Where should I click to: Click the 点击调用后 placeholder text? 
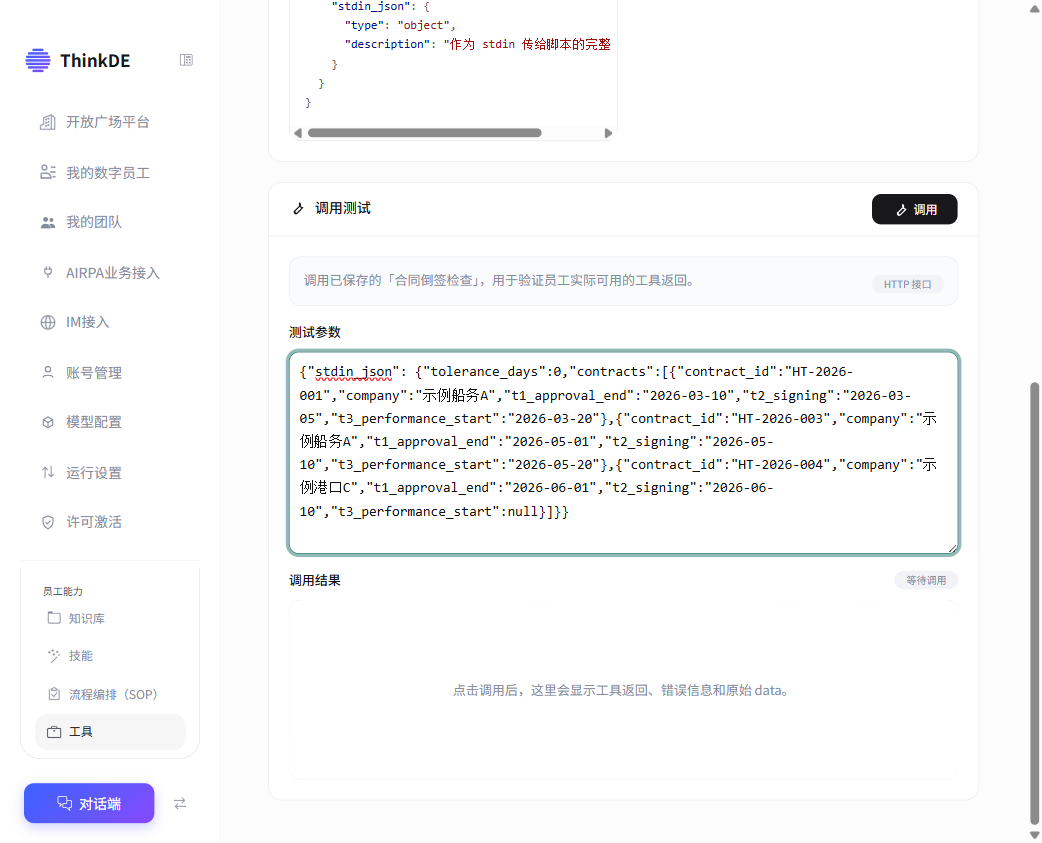click(623, 690)
